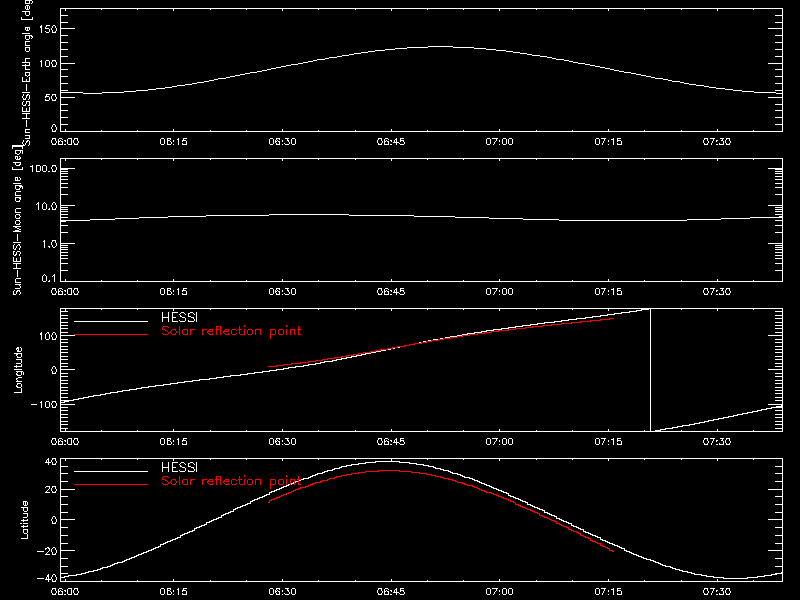Click tick value 20 on Latitude axis
The image size is (800, 600).
point(51,489)
